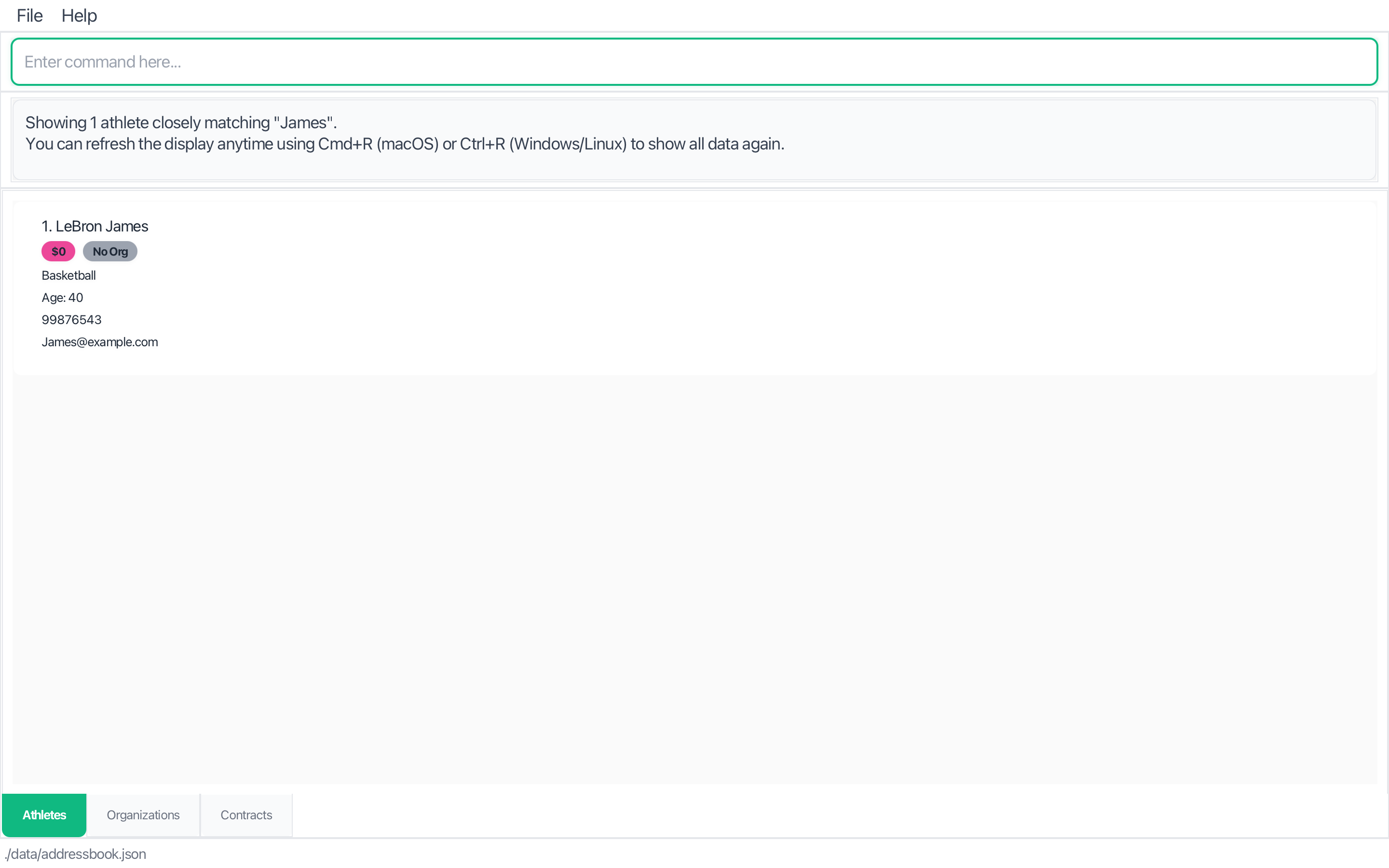
Task: Open the File menu
Action: pyautogui.click(x=29, y=15)
